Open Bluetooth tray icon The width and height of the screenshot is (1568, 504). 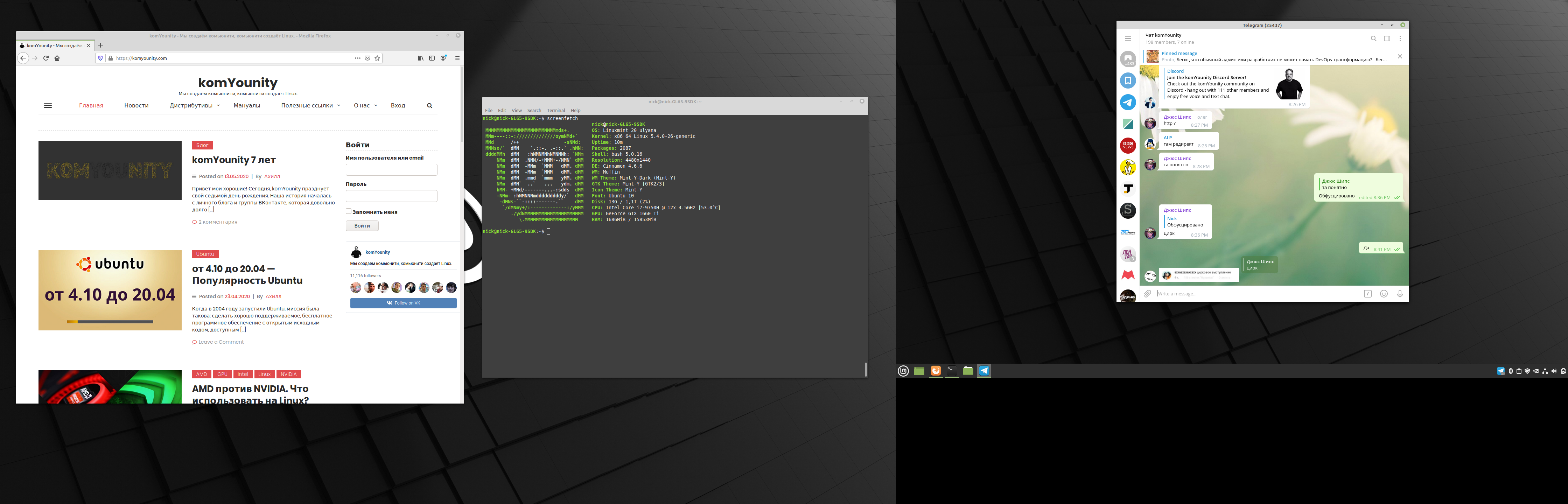click(x=1510, y=371)
